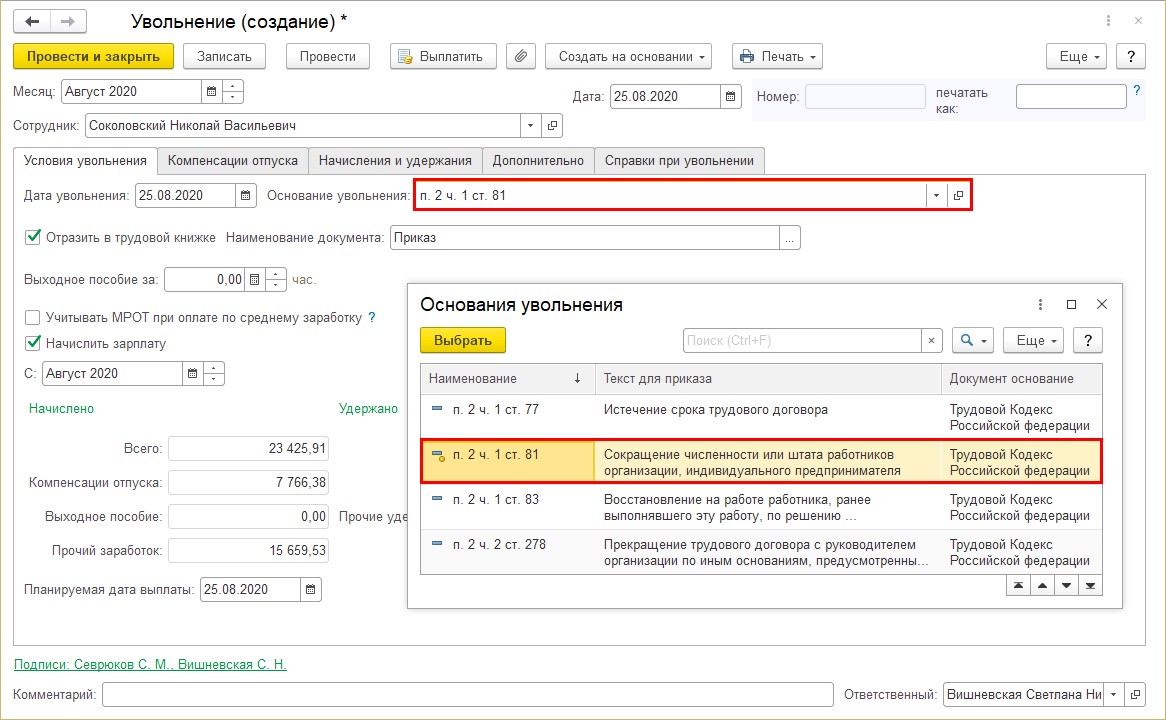Click ellipsis button of Наименование документа
The width and height of the screenshot is (1166, 720).
tap(790, 238)
